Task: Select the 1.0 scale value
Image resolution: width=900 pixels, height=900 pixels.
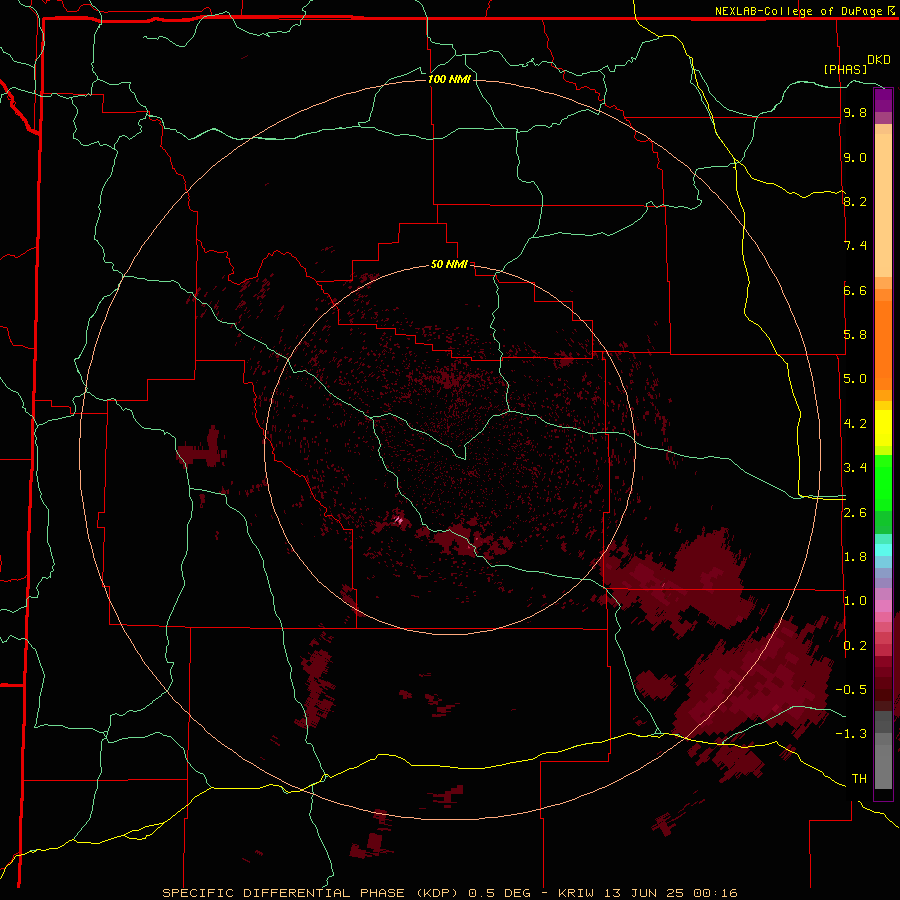Action: [855, 601]
